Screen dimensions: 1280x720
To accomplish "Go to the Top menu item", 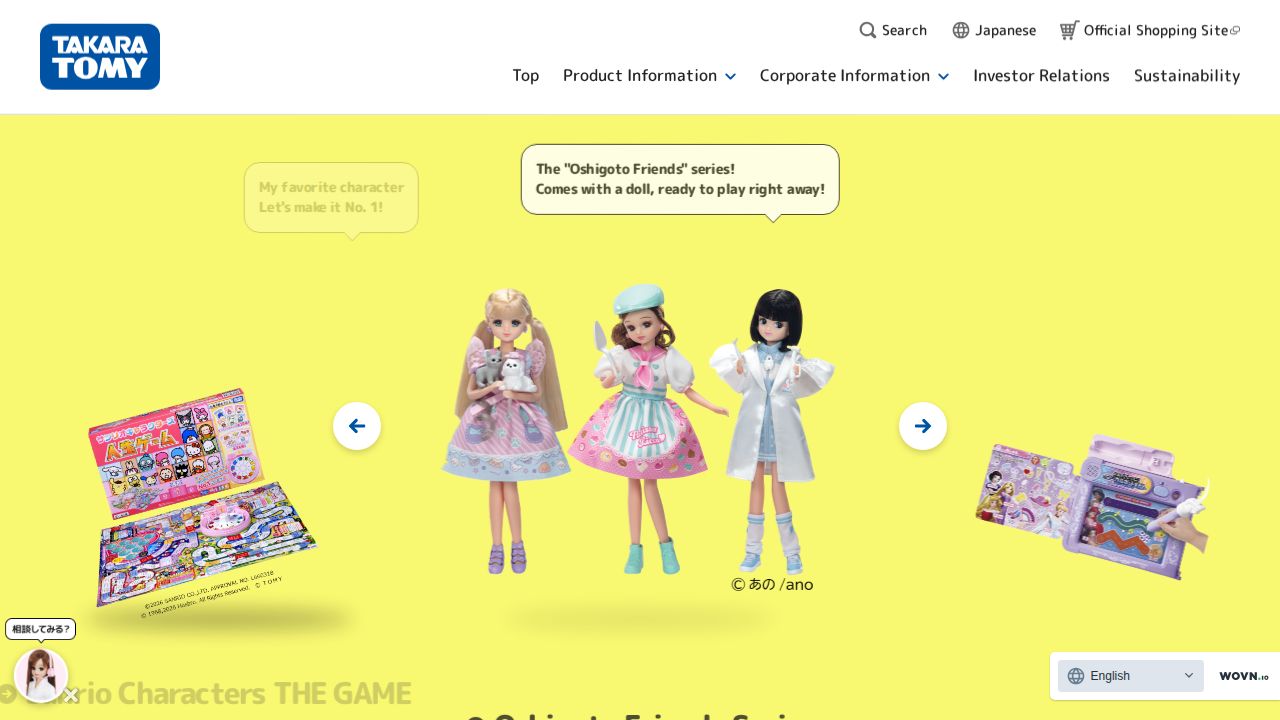I will pos(526,76).
